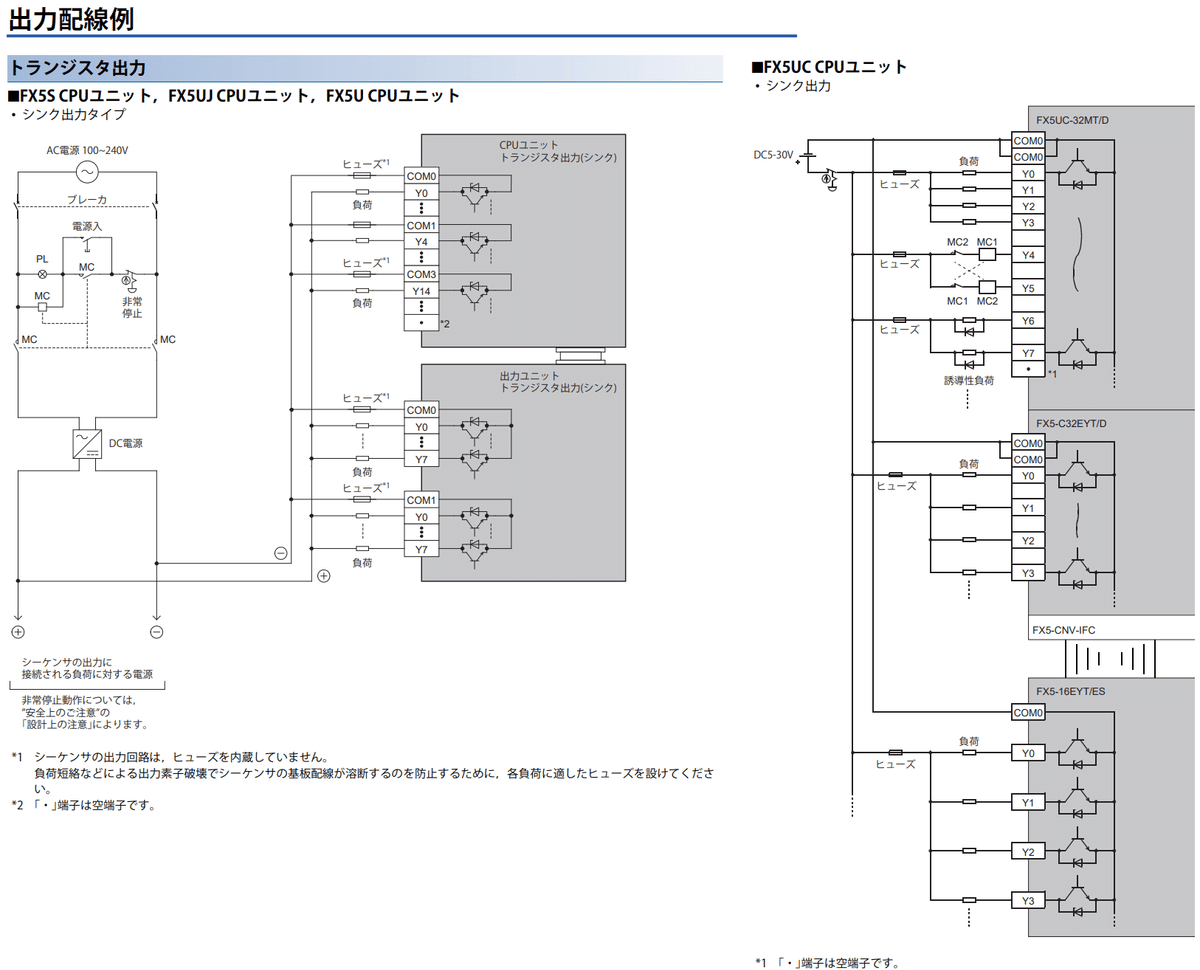
Task: Click the シーケンサの出力に接続される負荷に対する電源 caption
Action: (87, 668)
